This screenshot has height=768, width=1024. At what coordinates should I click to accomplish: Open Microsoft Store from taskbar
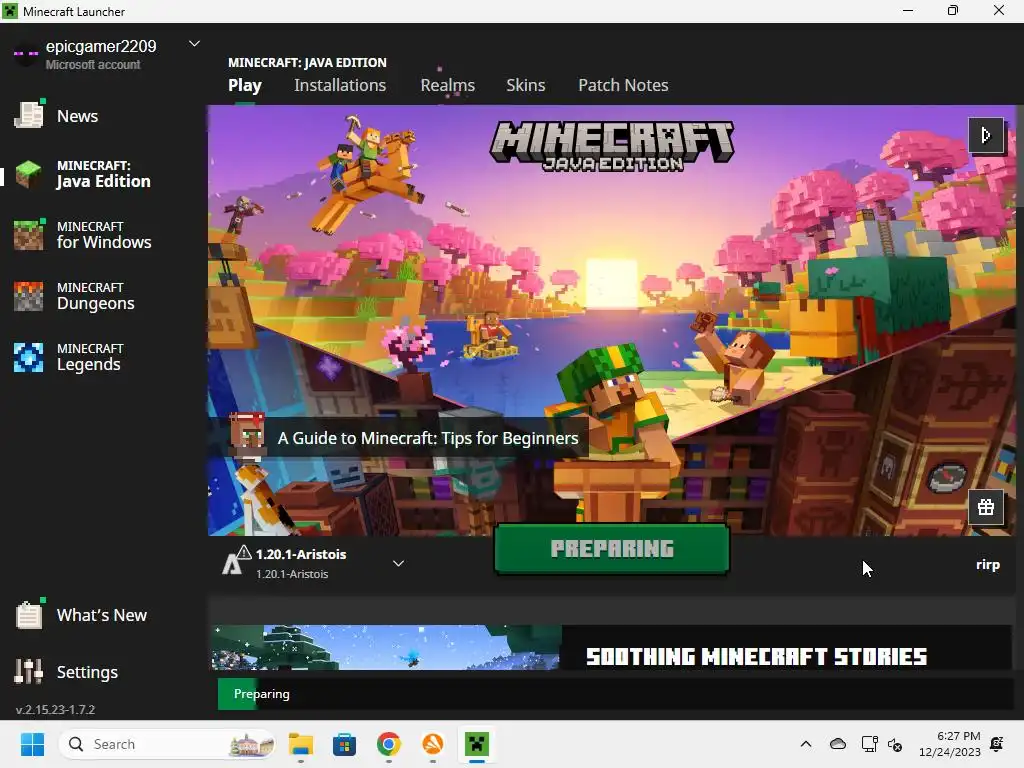(344, 744)
